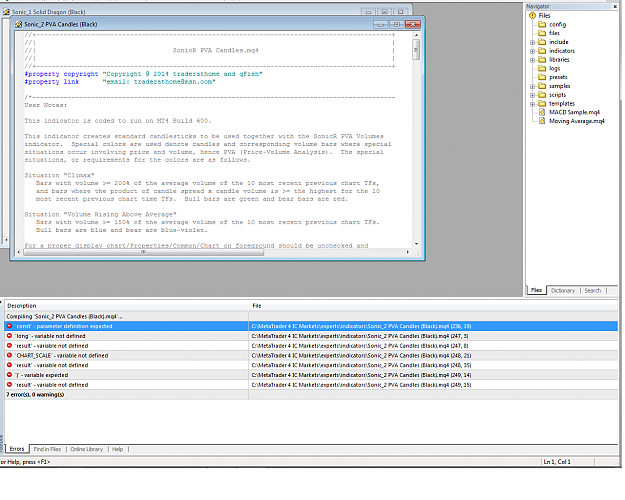Click the horizontal scrollbar thumb in code editor
This screenshot has height=500, width=625.
(143, 252)
